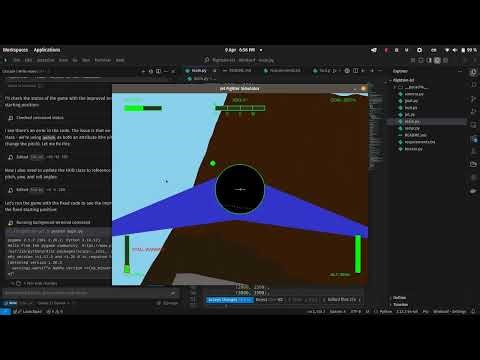Viewport: 480px width, 360px height.
Task: Open requirements.txt in the Explorer tree
Action: click(x=419, y=142)
